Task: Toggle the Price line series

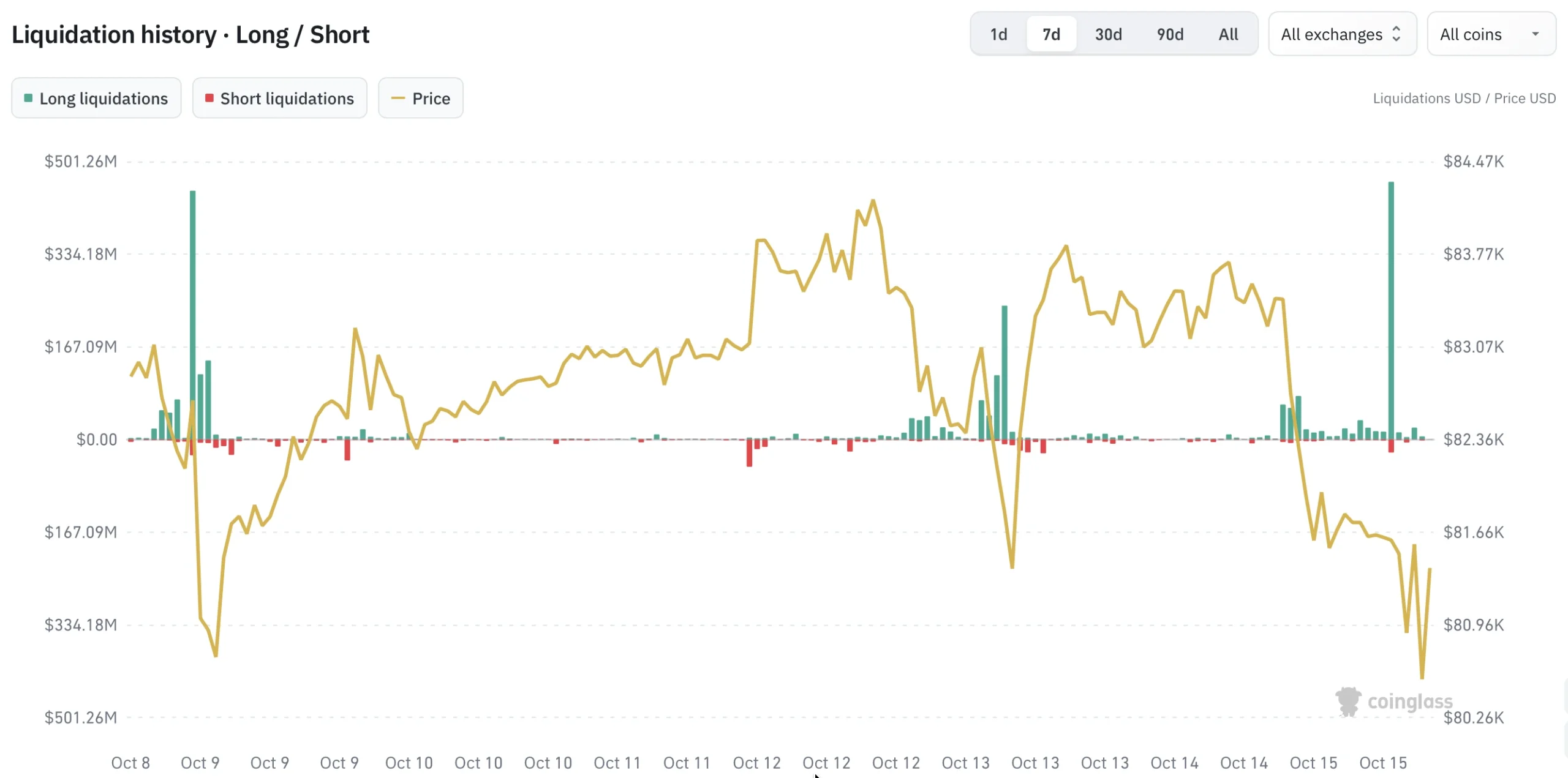Action: tap(421, 98)
